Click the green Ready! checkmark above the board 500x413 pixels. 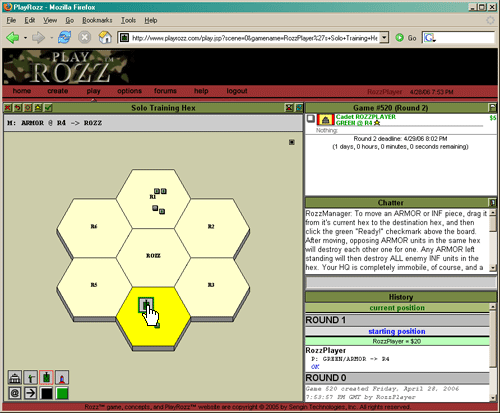tap(49, 108)
